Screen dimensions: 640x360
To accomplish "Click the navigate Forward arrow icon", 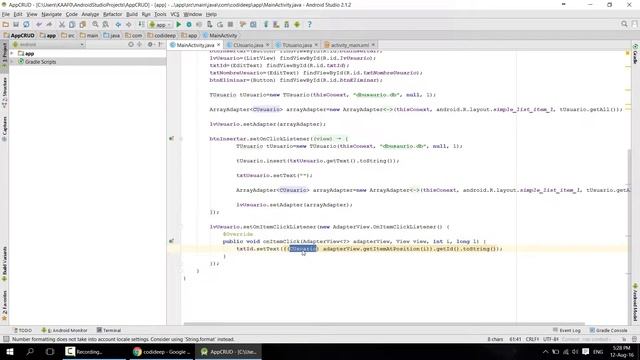I will point(129,24).
